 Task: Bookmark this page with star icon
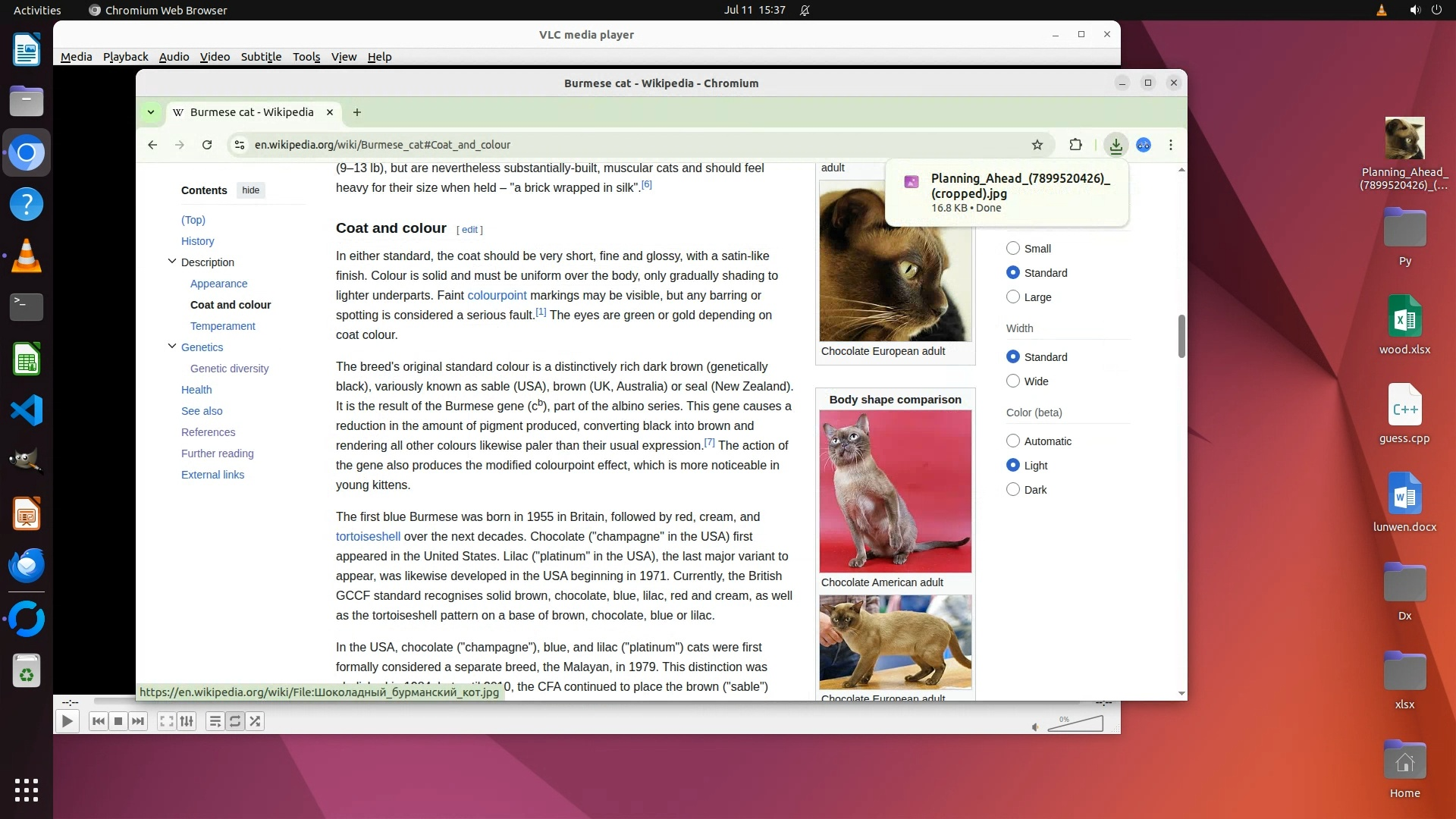click(x=1037, y=145)
